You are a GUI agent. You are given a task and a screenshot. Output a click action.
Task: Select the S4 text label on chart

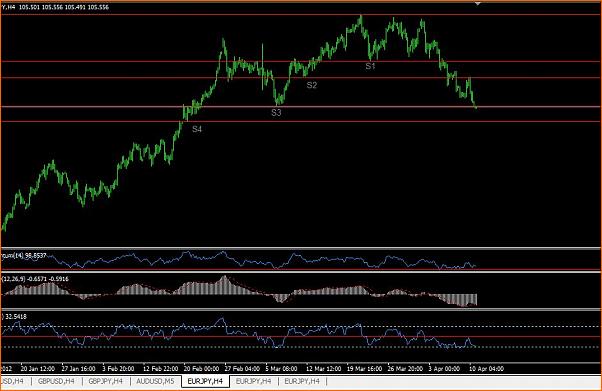[x=197, y=129]
